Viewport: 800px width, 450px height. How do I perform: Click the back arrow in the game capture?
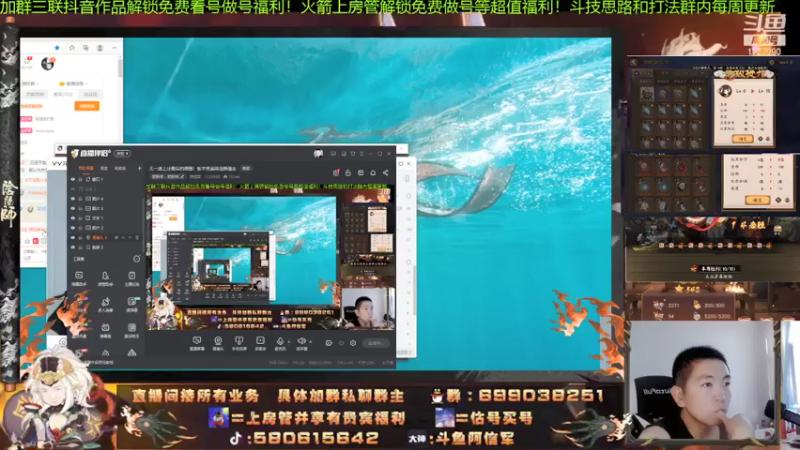634,62
